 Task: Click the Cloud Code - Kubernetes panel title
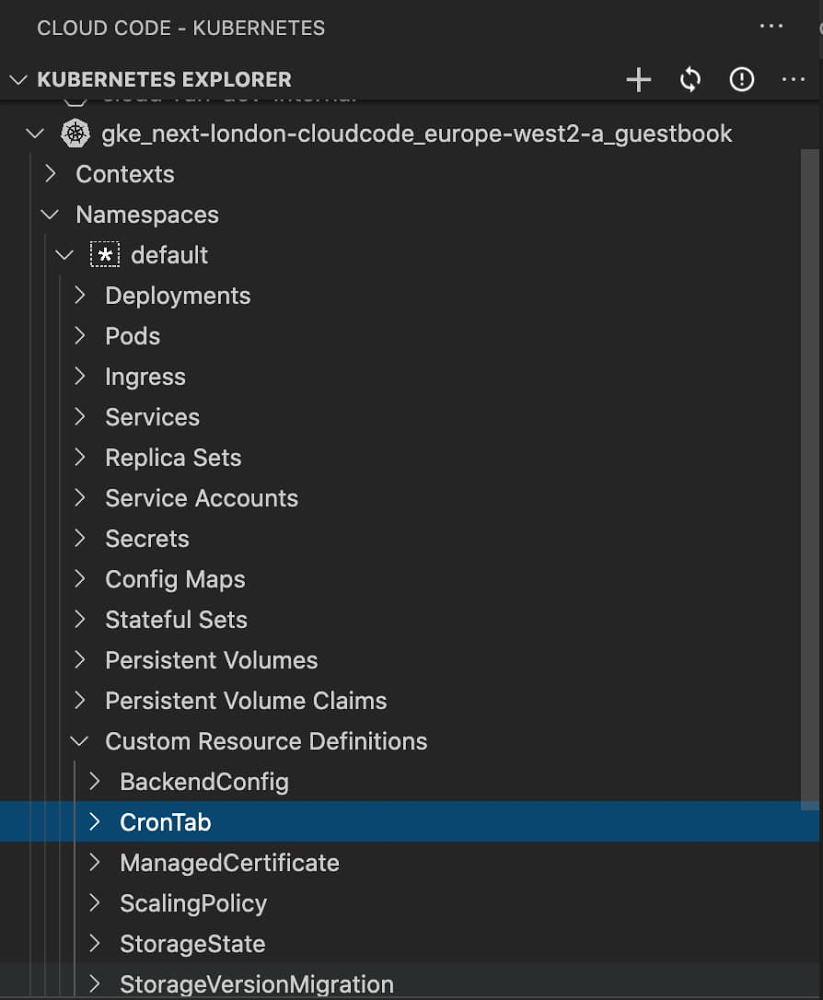point(181,28)
